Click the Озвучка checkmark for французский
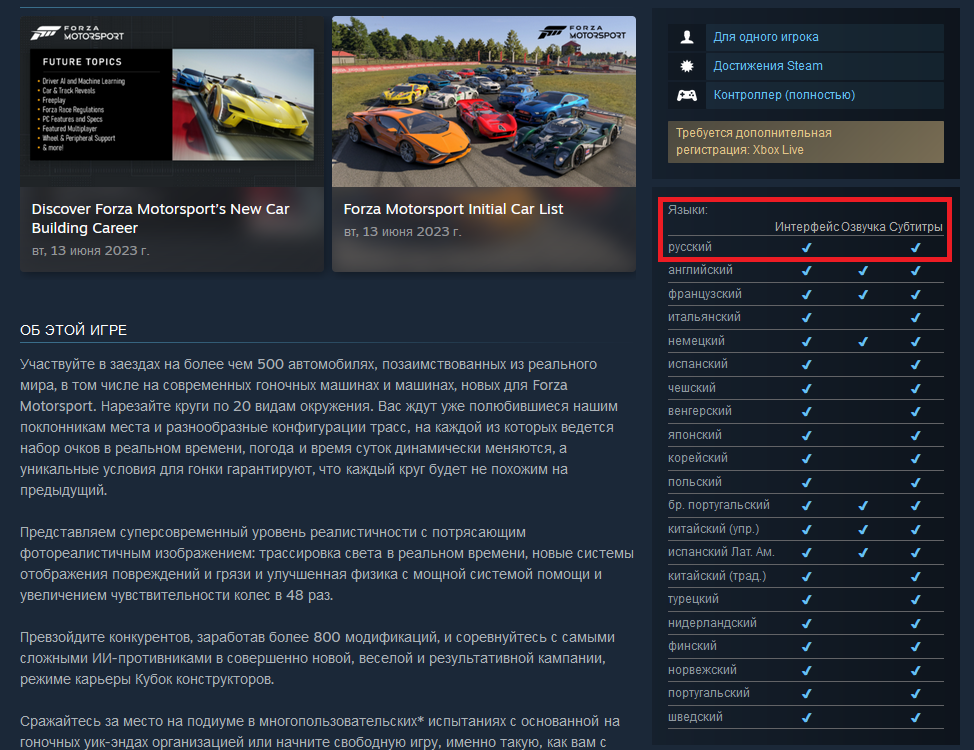The height and width of the screenshot is (750, 974). point(863,295)
